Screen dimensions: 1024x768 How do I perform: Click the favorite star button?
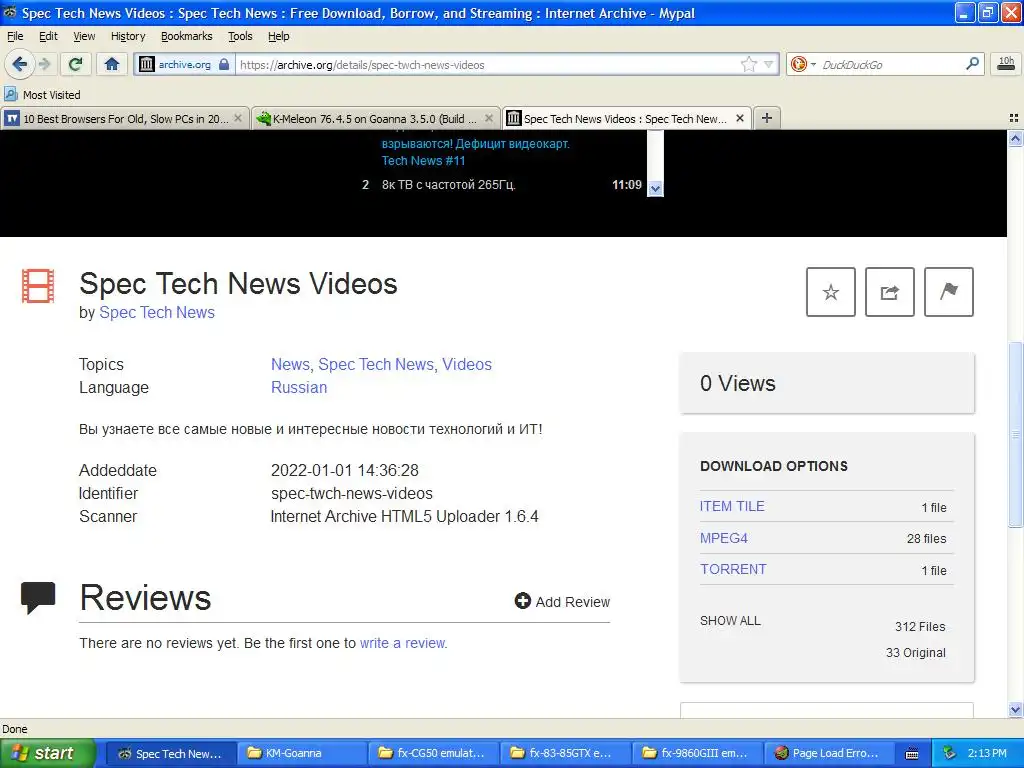831,292
